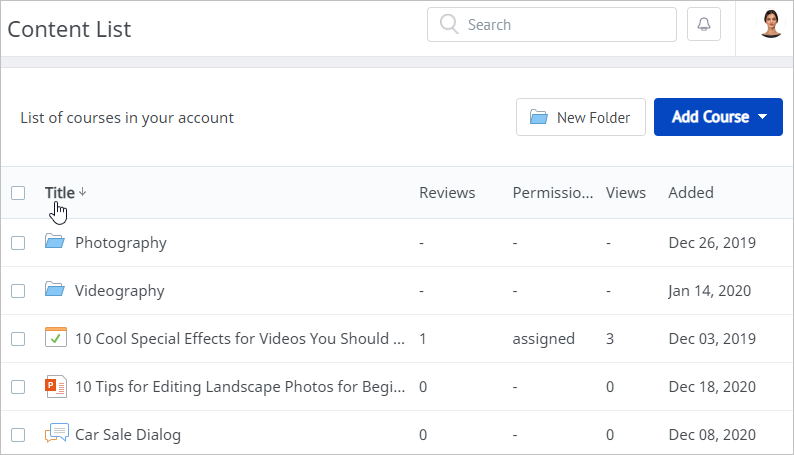794x455 pixels.
Task: Click the Content List page heading
Action: 69,29
